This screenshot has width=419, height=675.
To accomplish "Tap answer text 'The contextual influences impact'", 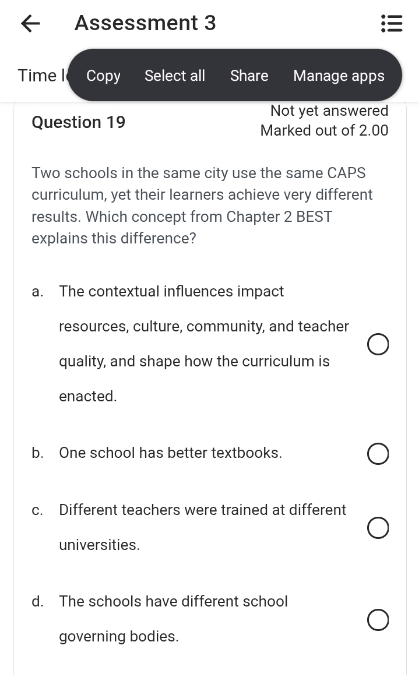I will (171, 291).
